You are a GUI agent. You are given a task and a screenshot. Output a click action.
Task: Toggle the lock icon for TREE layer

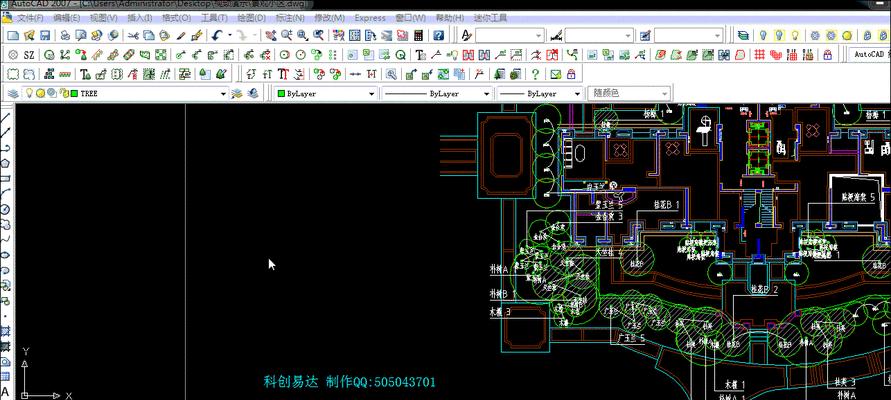point(63,93)
